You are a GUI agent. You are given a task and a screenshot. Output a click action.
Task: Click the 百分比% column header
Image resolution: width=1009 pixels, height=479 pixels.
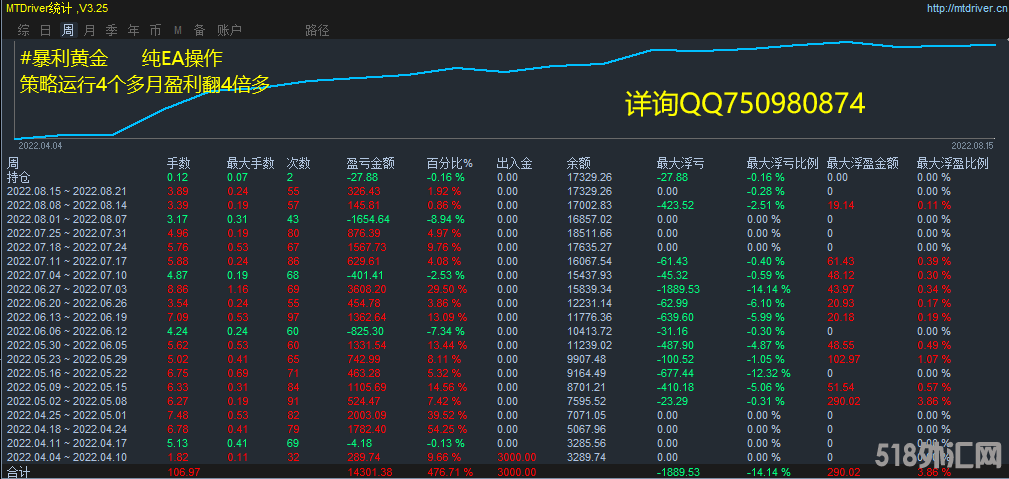[449, 163]
